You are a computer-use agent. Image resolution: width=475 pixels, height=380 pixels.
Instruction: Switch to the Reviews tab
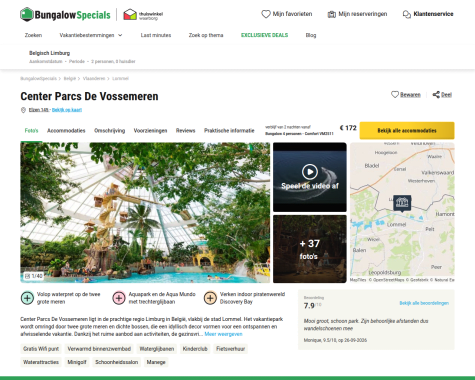coord(185,131)
